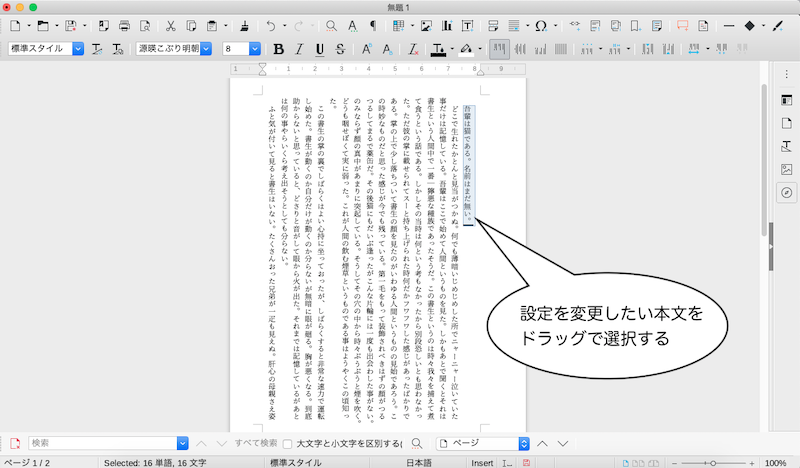Click the vertical scrollbar of the document

[x=764, y=159]
